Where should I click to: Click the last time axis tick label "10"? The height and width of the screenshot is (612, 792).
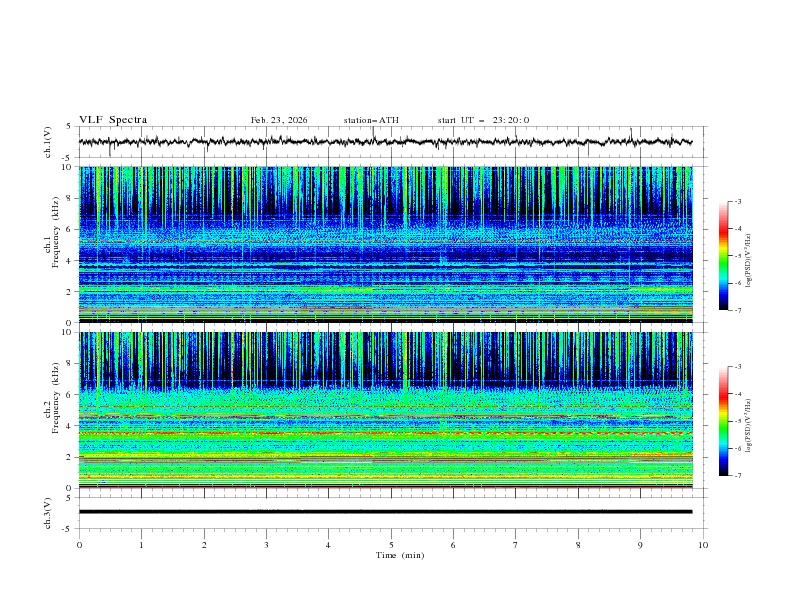703,545
